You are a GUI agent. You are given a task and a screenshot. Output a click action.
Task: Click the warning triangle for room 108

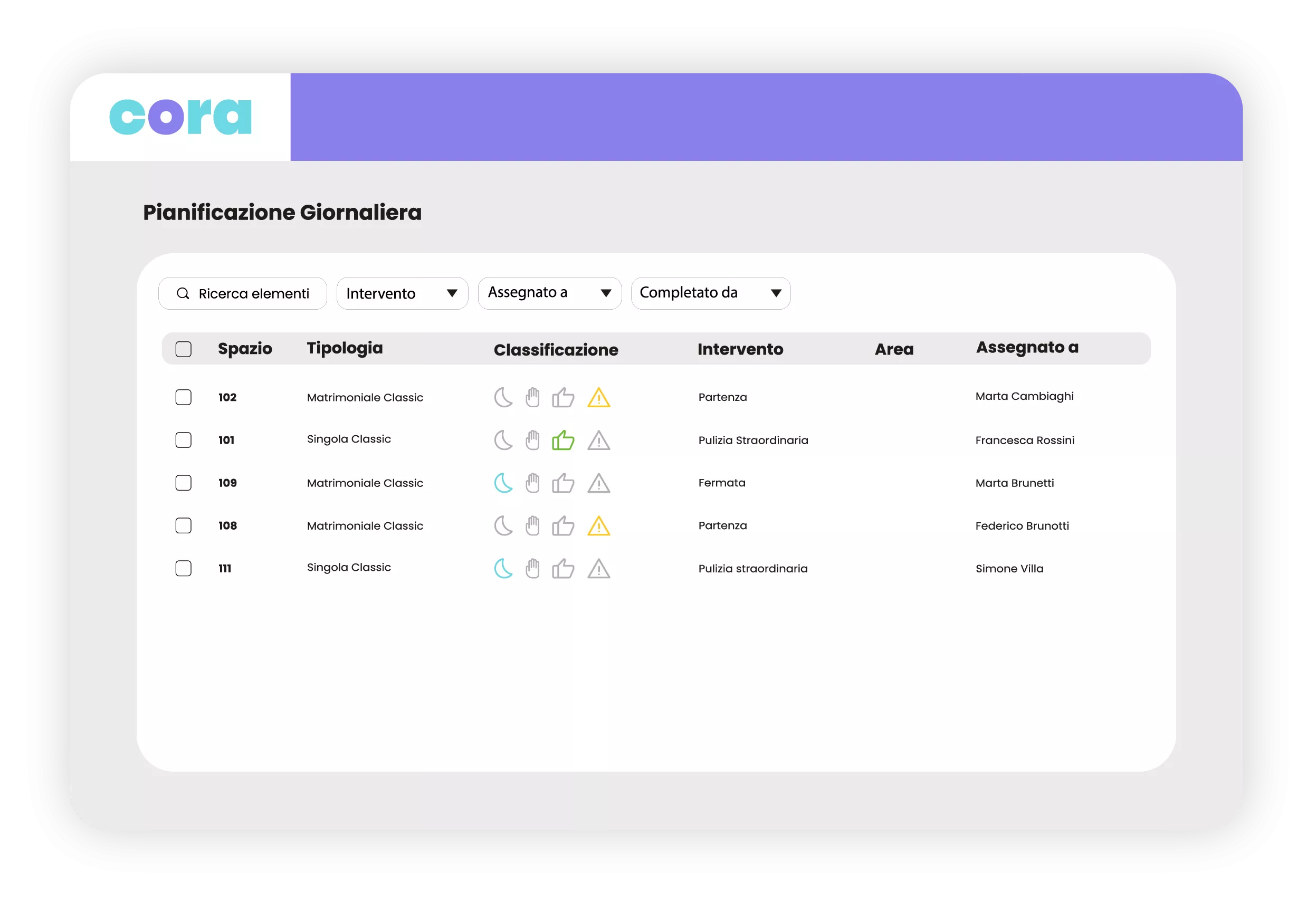click(x=599, y=526)
